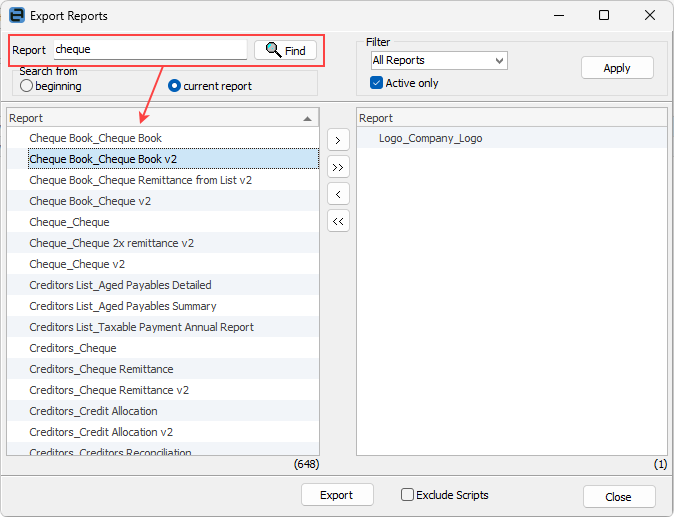
Task: Move all reports right with double arrow
Action: (x=338, y=167)
